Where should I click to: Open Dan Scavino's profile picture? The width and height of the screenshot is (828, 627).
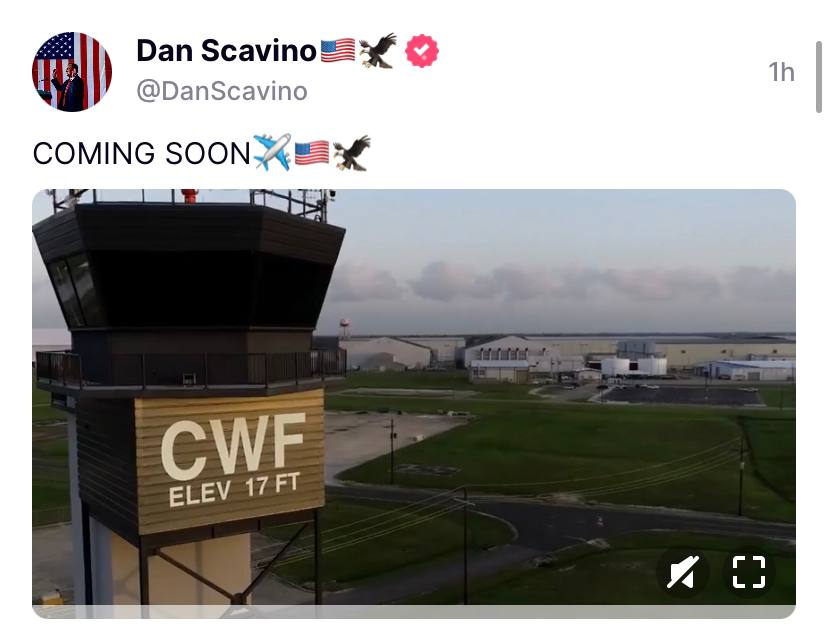pyautogui.click(x=72, y=71)
